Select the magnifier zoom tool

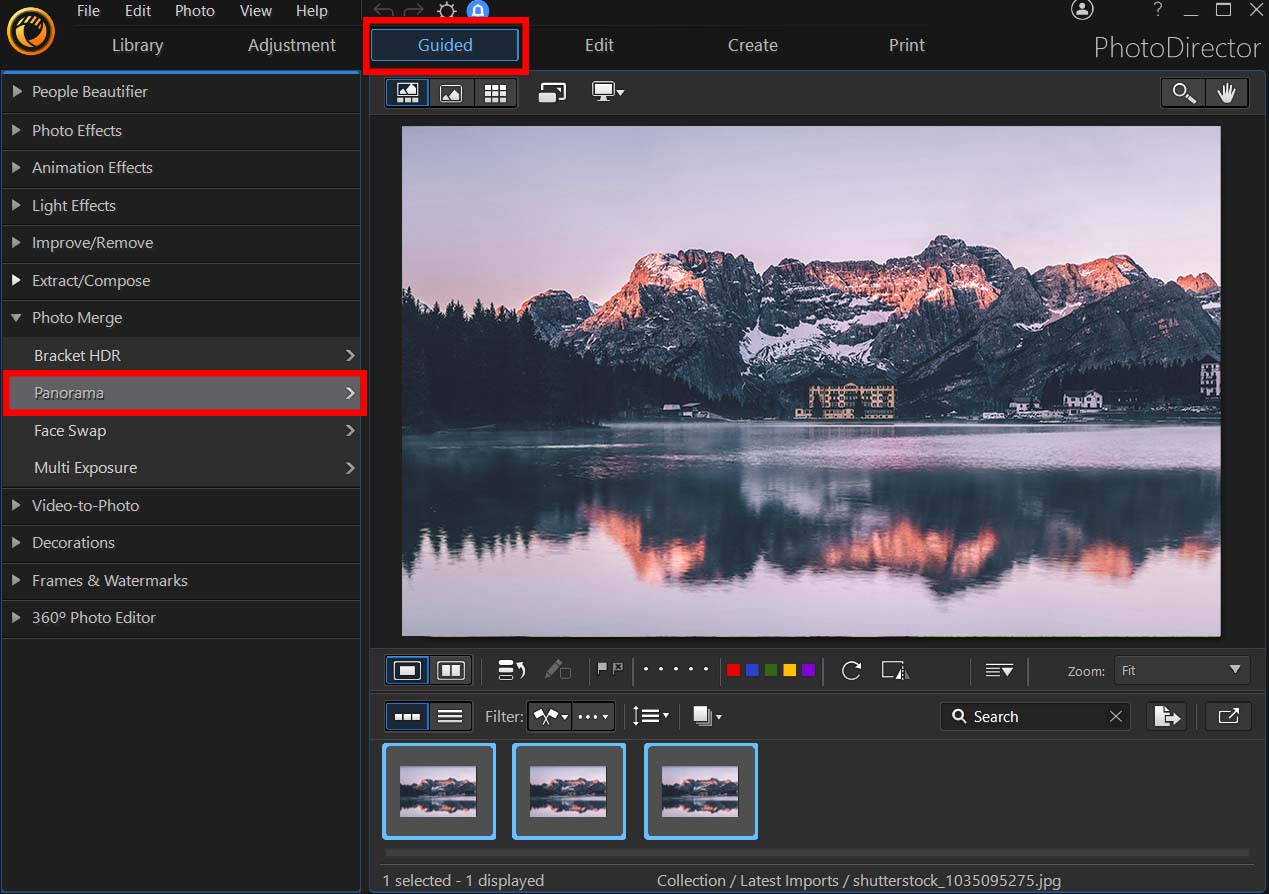(x=1183, y=92)
